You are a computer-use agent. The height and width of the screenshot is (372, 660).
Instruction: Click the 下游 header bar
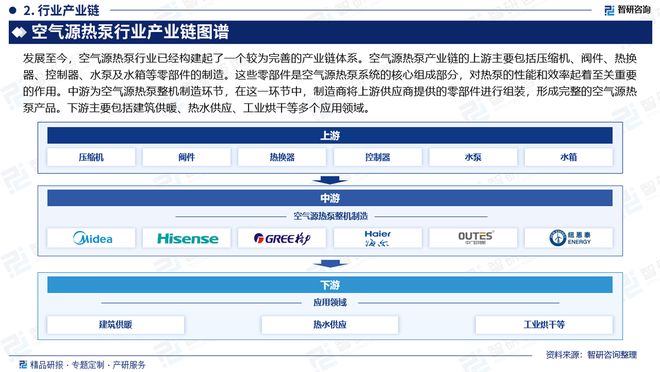(x=330, y=285)
